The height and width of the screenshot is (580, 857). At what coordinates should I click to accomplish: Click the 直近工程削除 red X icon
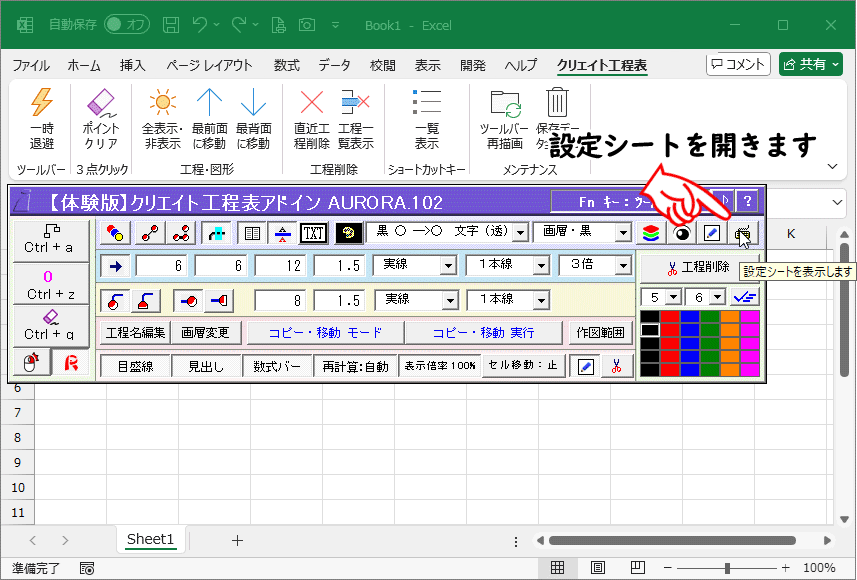point(312,102)
